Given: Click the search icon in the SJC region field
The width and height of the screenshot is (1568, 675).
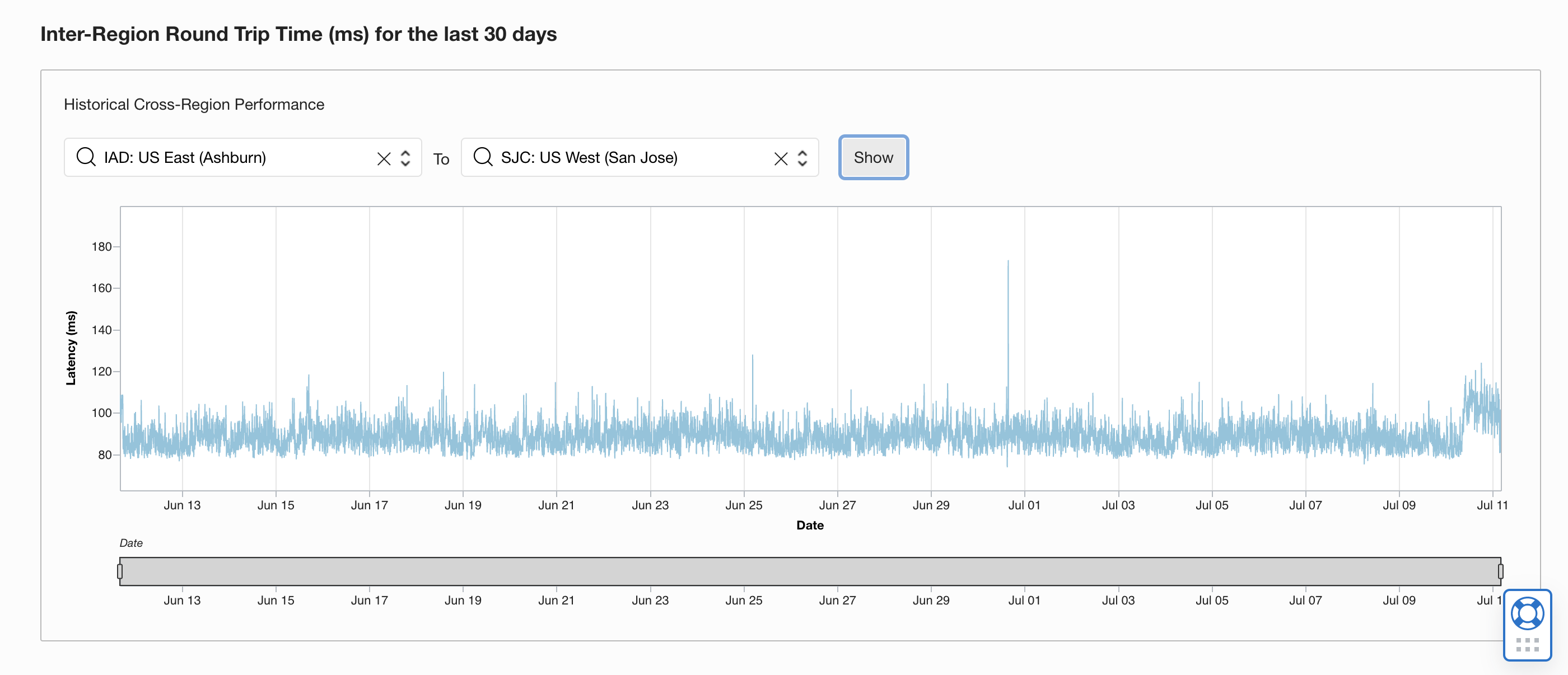Looking at the screenshot, I should (483, 157).
